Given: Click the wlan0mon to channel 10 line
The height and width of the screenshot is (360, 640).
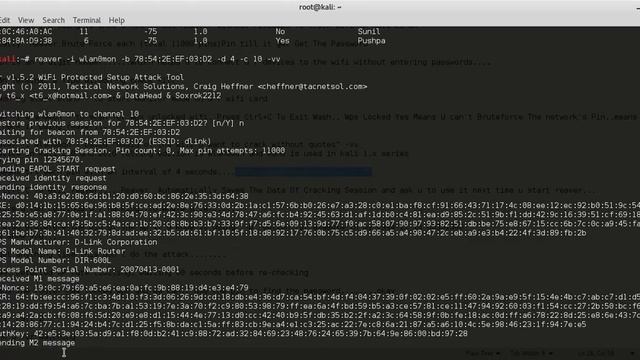Looking at the screenshot, I should 69,114.
